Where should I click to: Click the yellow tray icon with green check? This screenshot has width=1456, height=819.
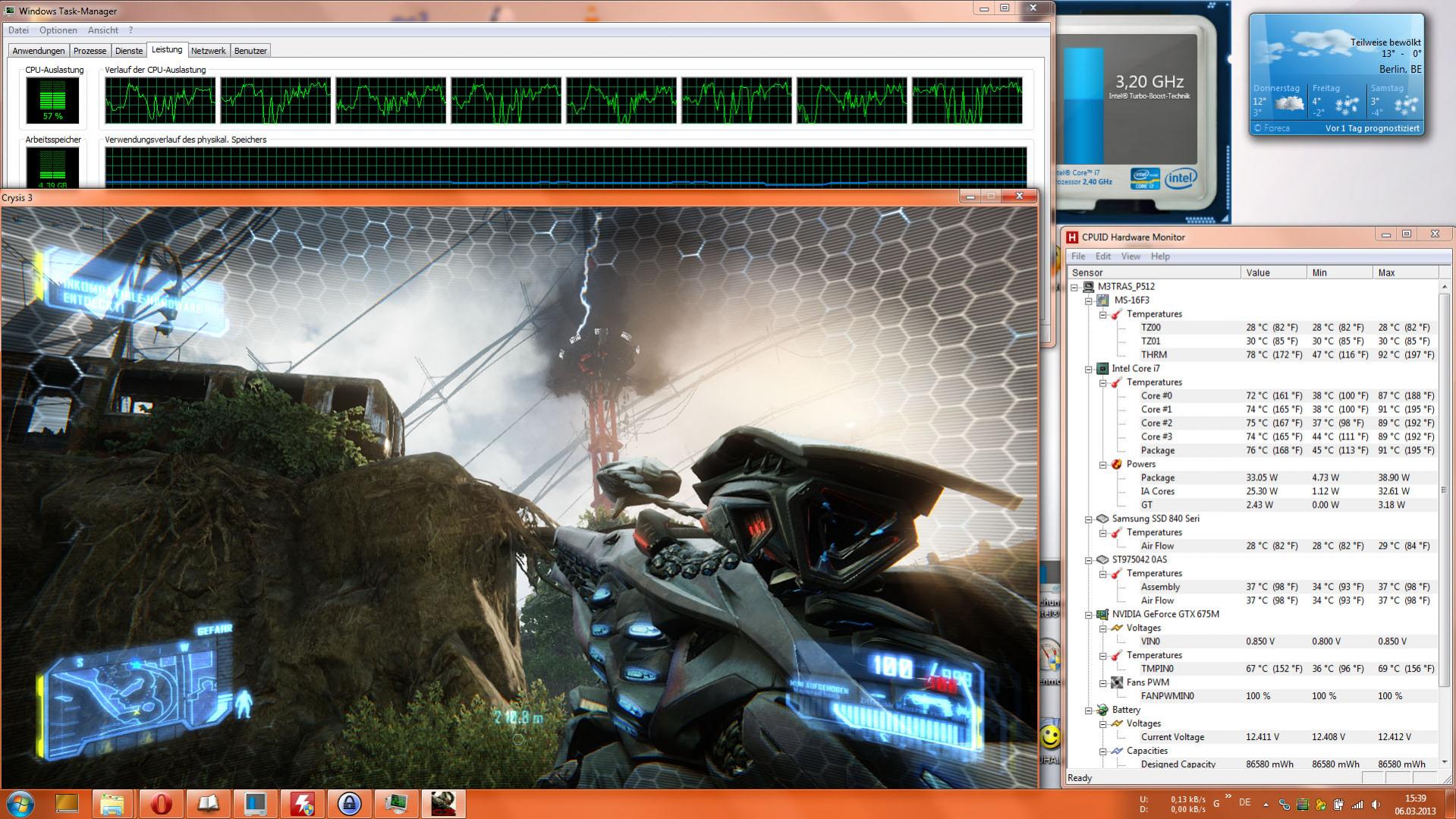(1321, 805)
